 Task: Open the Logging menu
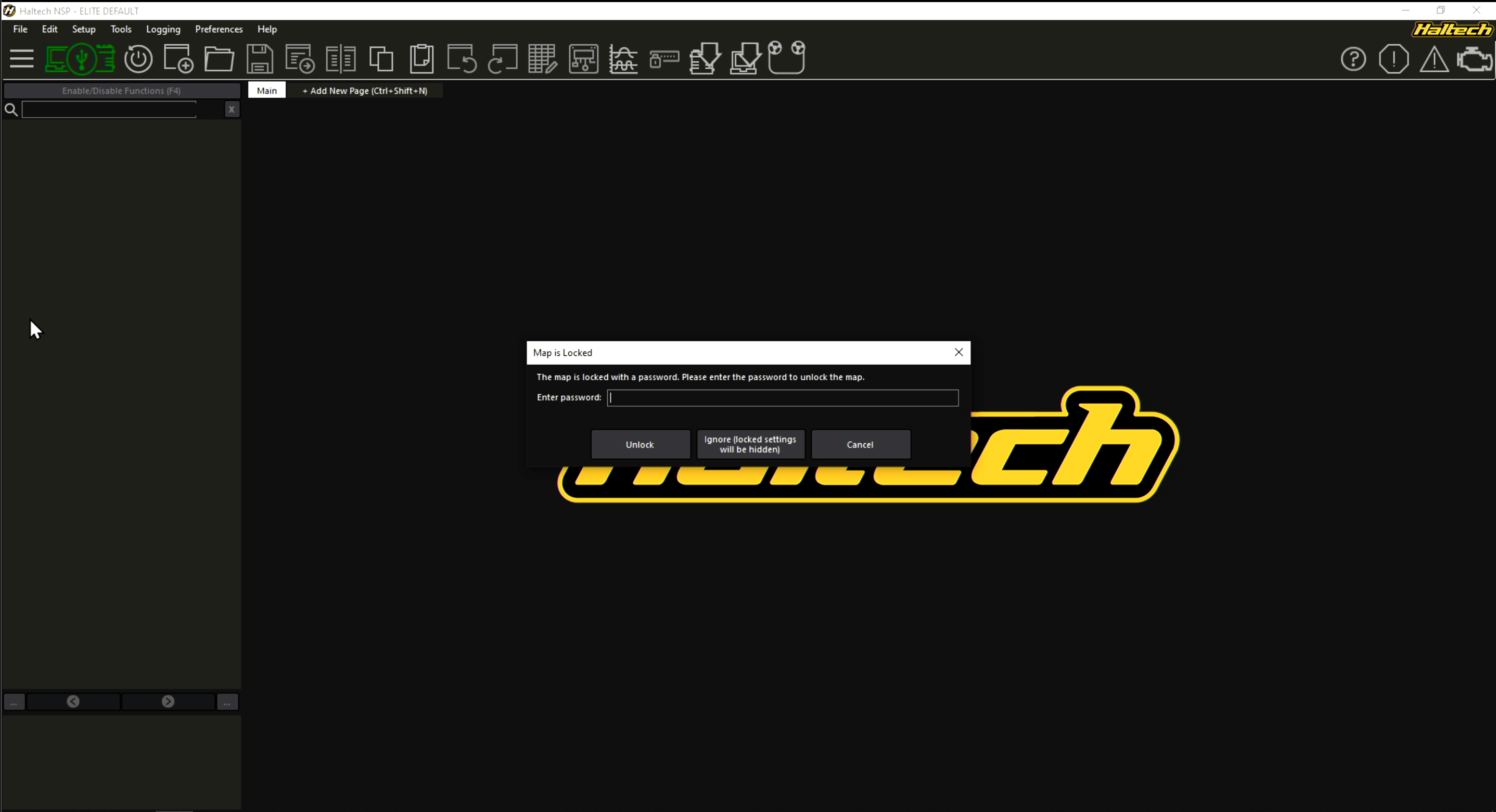click(x=163, y=29)
